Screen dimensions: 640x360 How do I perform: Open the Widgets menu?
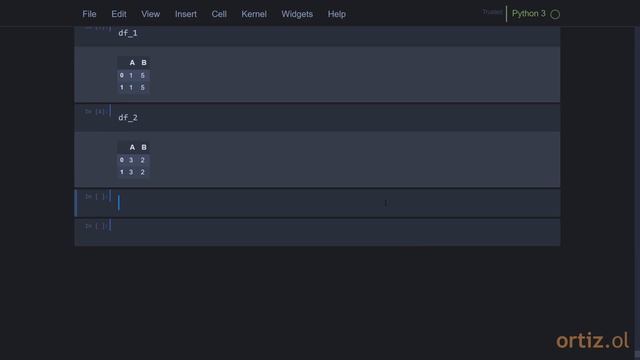coord(297,14)
